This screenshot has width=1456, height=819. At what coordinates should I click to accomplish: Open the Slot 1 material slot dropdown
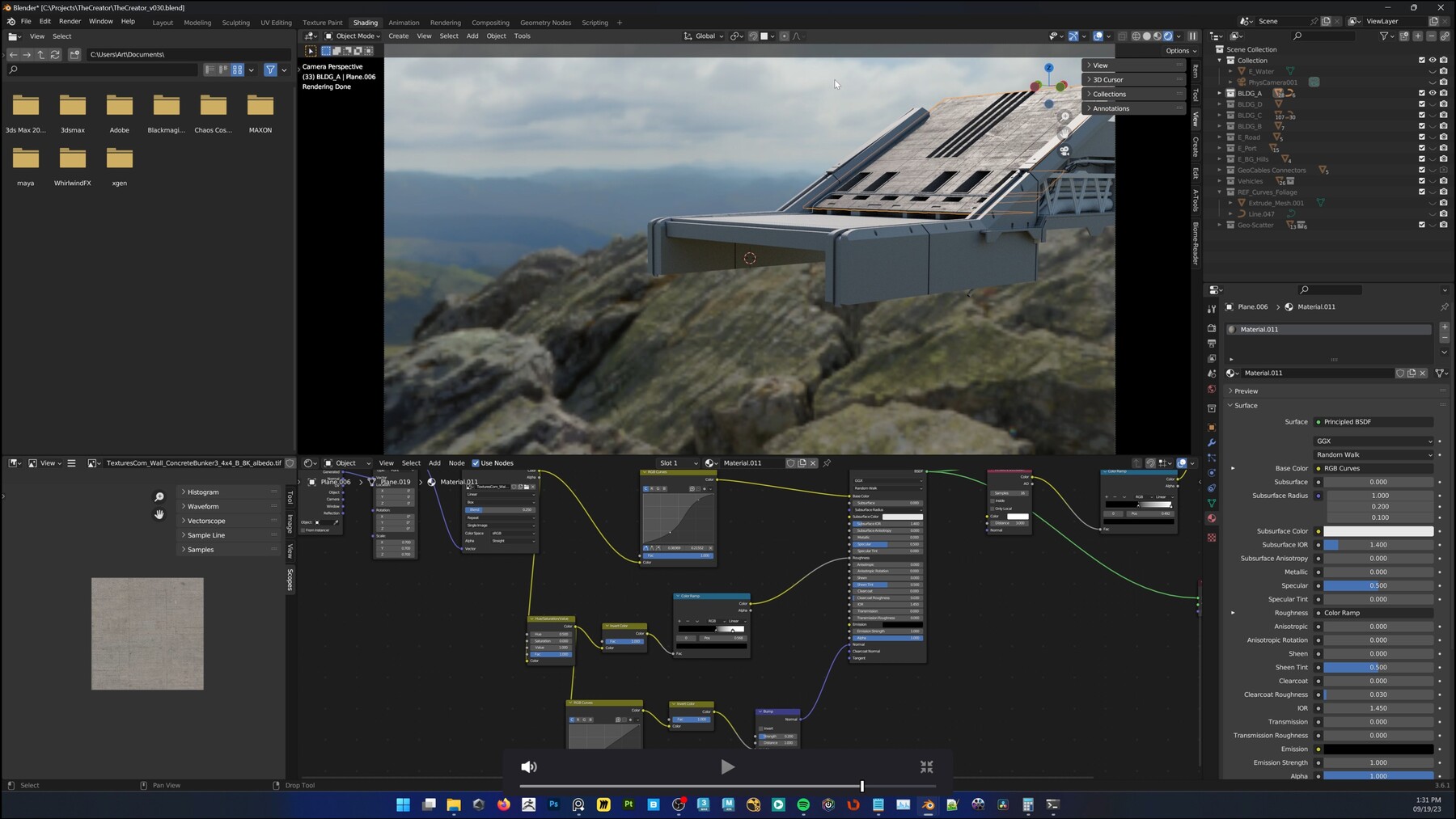point(678,463)
